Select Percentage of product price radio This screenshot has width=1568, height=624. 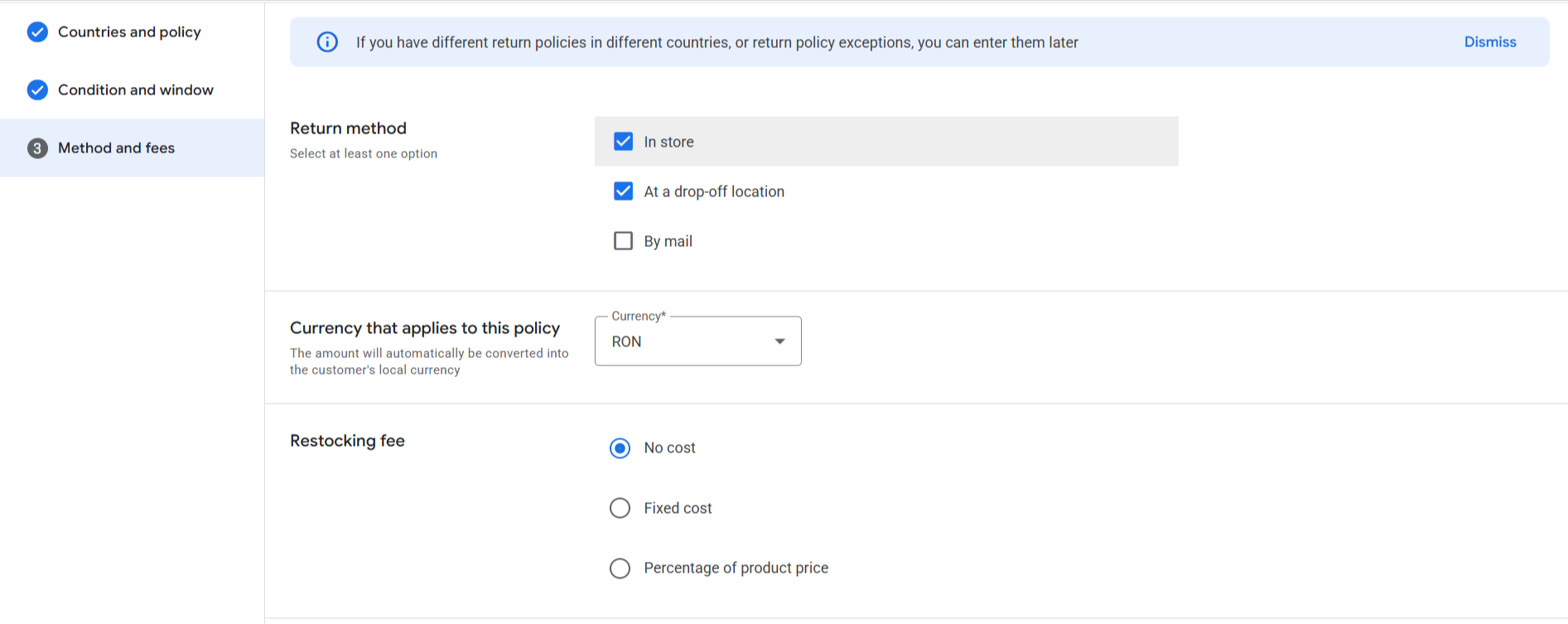[620, 568]
